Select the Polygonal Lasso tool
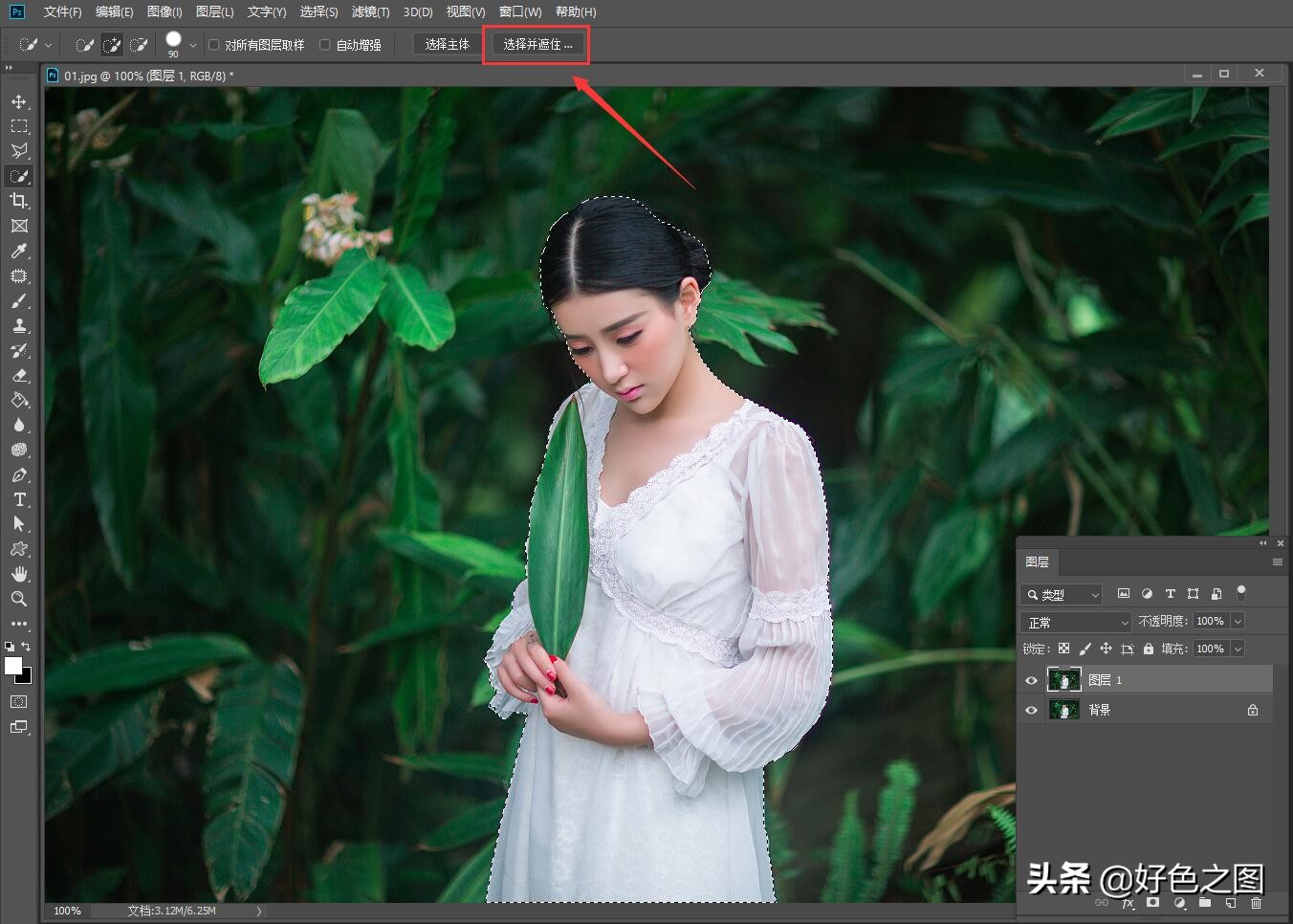Image resolution: width=1293 pixels, height=924 pixels. (19, 151)
